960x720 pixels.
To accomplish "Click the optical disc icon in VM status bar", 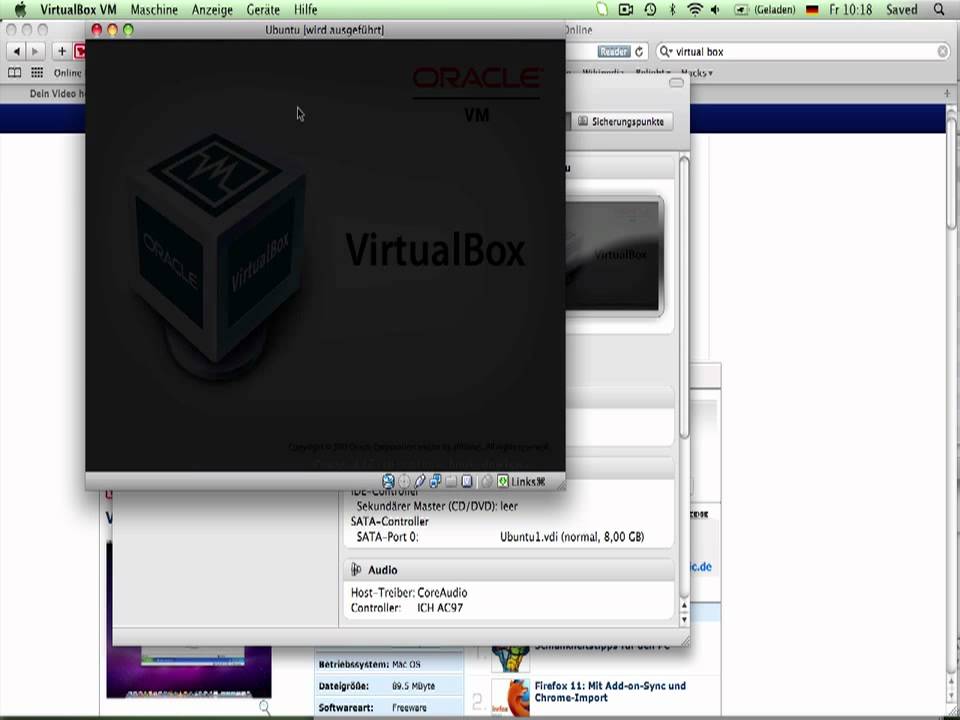I will click(x=404, y=482).
